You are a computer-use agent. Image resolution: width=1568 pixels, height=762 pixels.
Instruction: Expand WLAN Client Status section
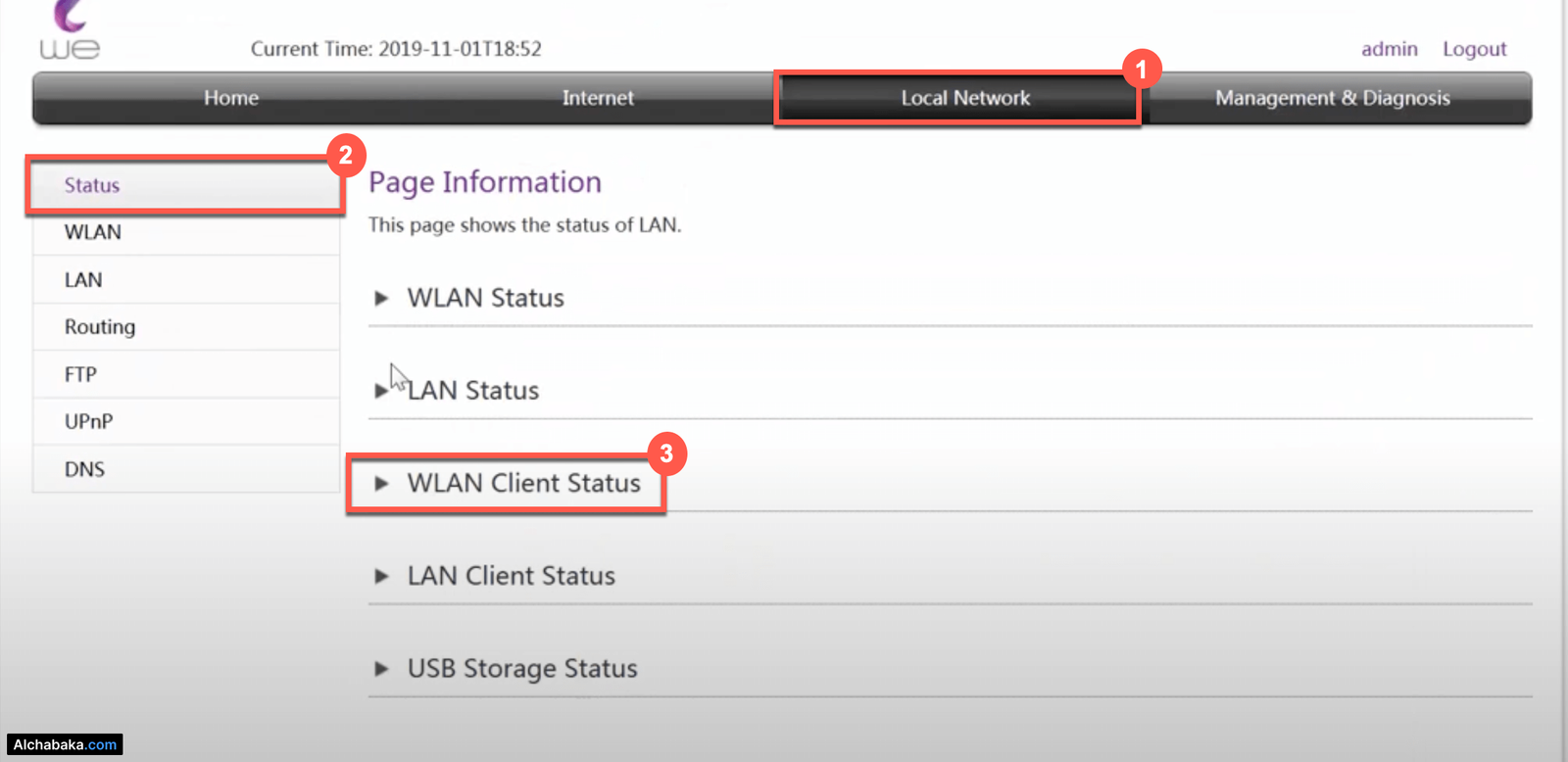[x=523, y=483]
